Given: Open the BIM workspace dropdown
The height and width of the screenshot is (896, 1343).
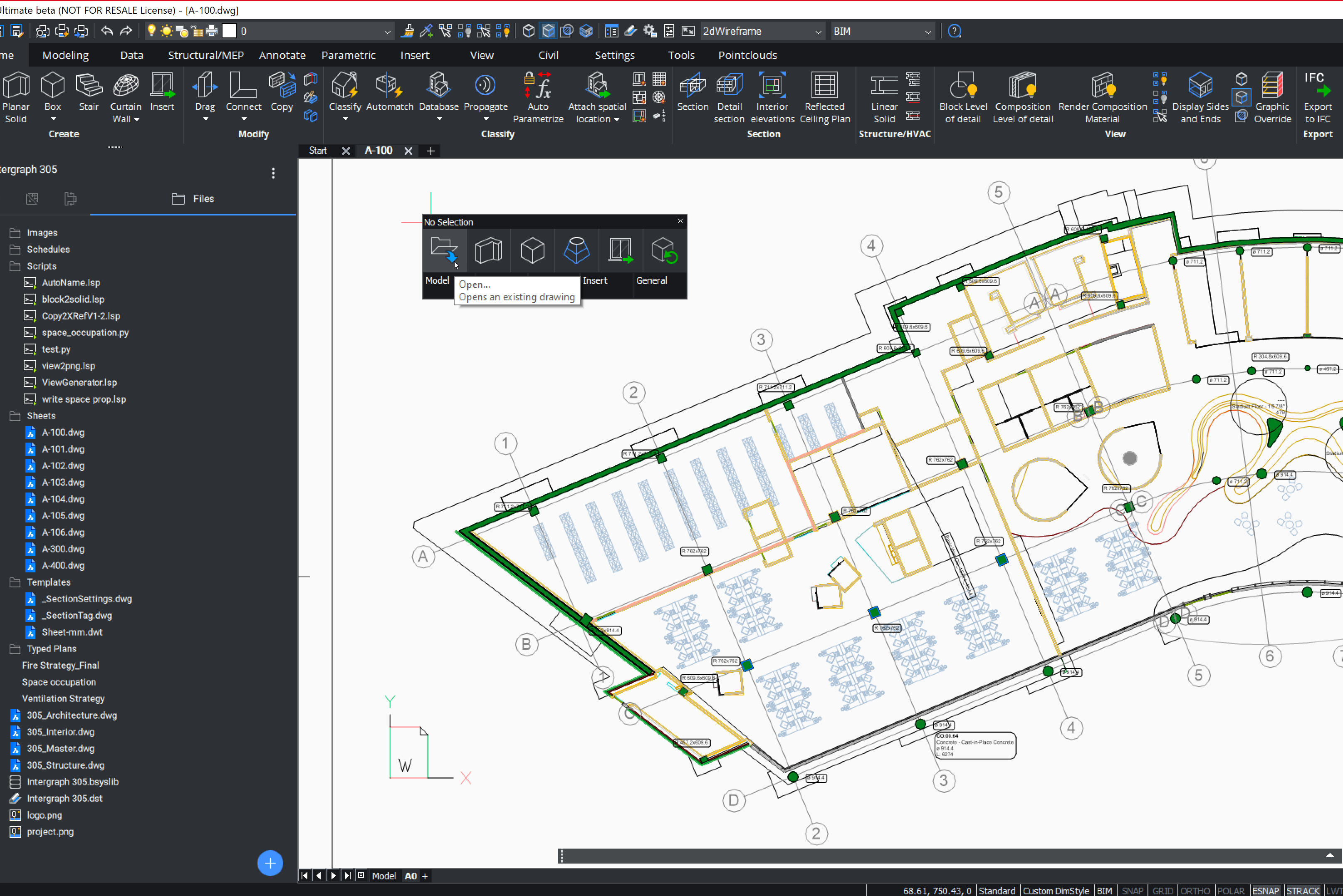Looking at the screenshot, I should (x=927, y=32).
